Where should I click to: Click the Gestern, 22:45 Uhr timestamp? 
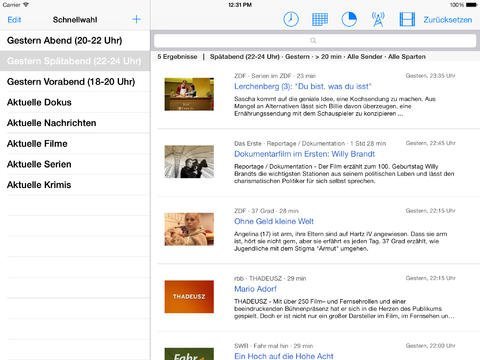[430, 143]
